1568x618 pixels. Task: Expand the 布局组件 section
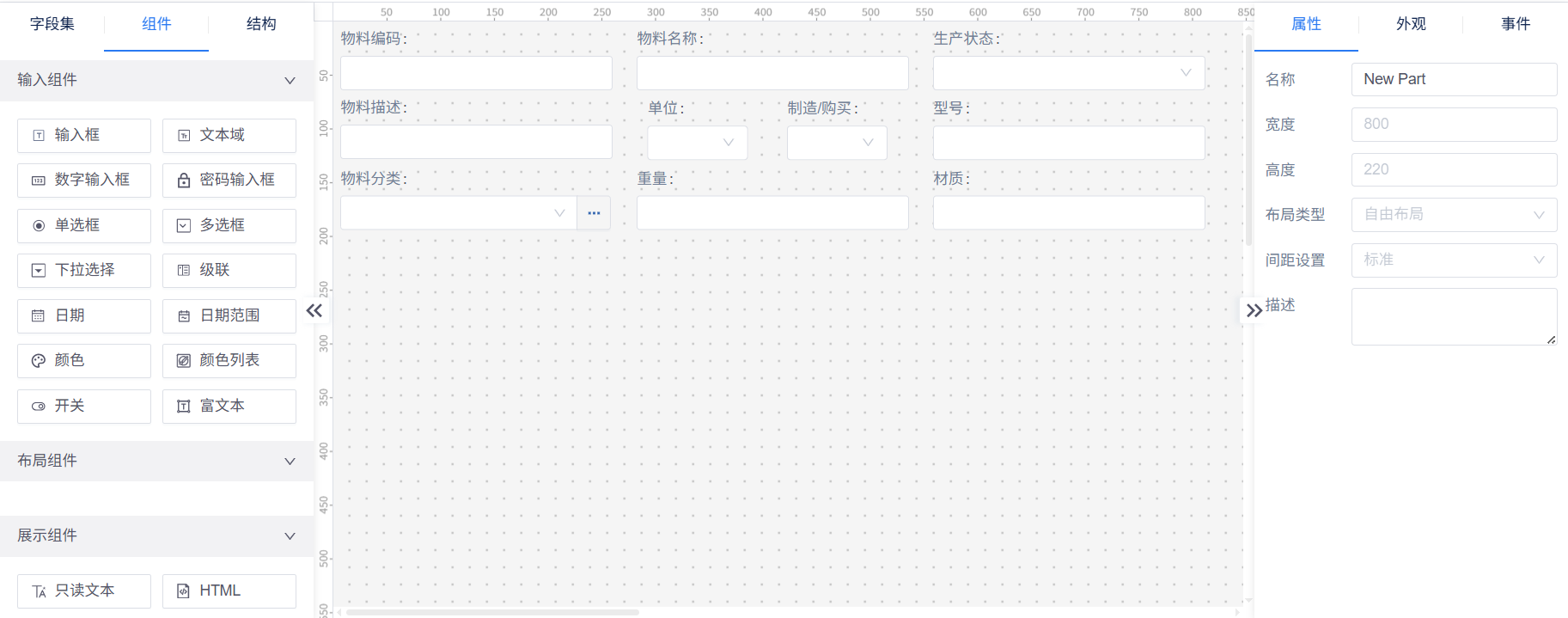pos(156,461)
